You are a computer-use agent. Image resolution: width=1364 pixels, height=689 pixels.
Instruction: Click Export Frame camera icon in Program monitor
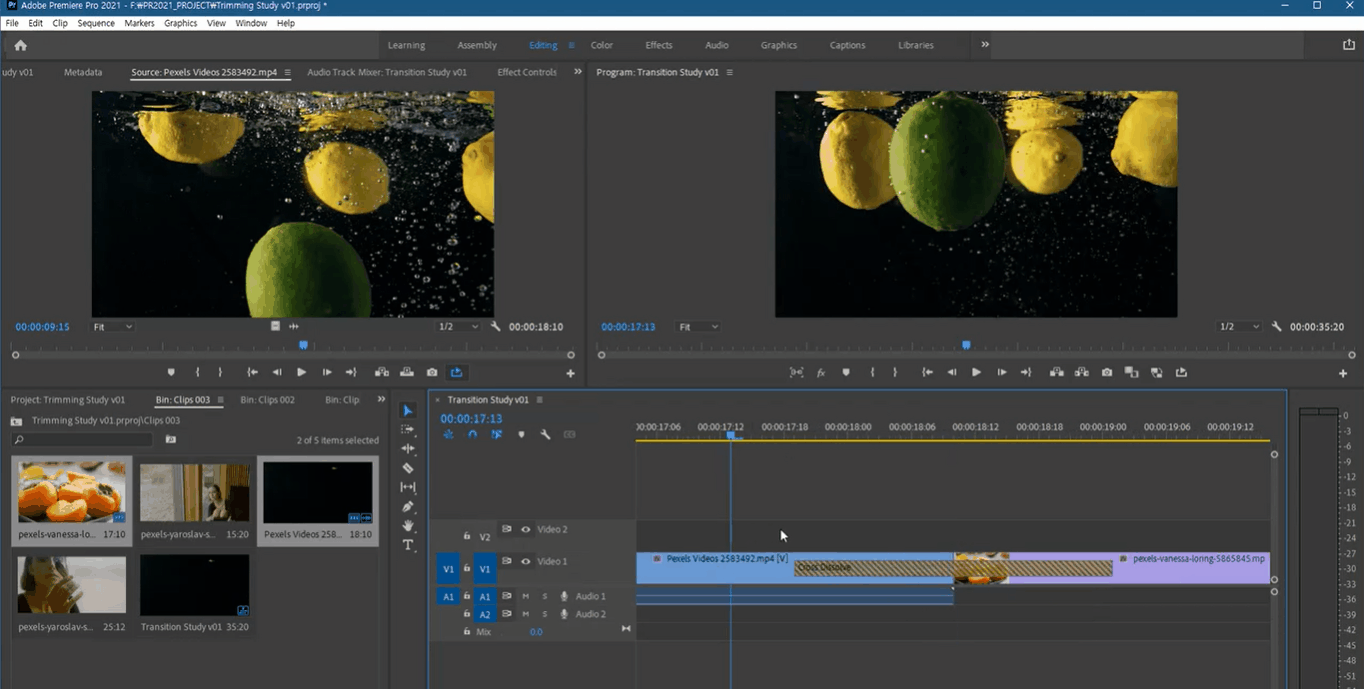[x=1106, y=372]
